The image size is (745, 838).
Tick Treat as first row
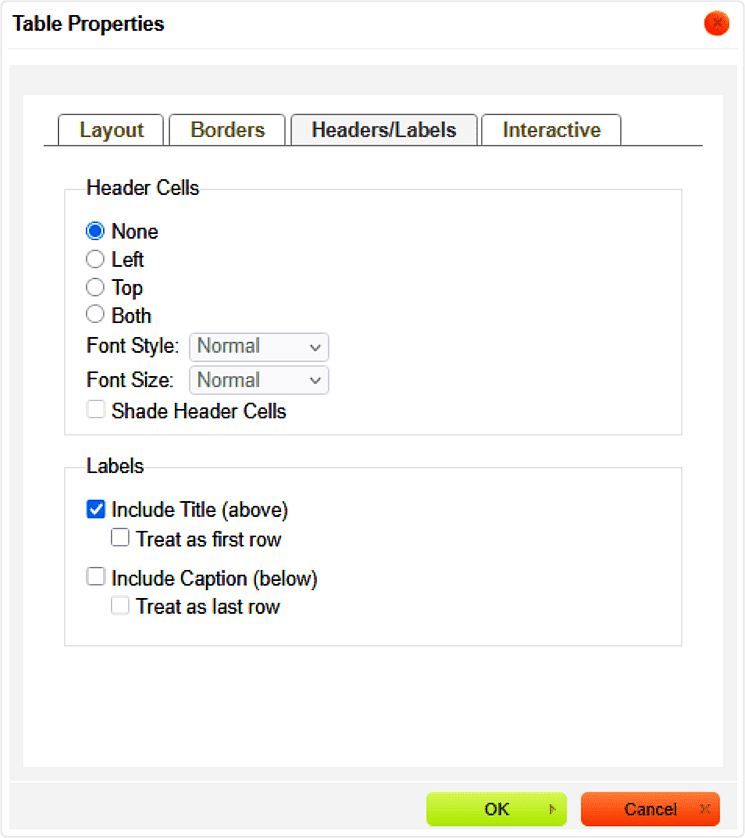(x=121, y=539)
